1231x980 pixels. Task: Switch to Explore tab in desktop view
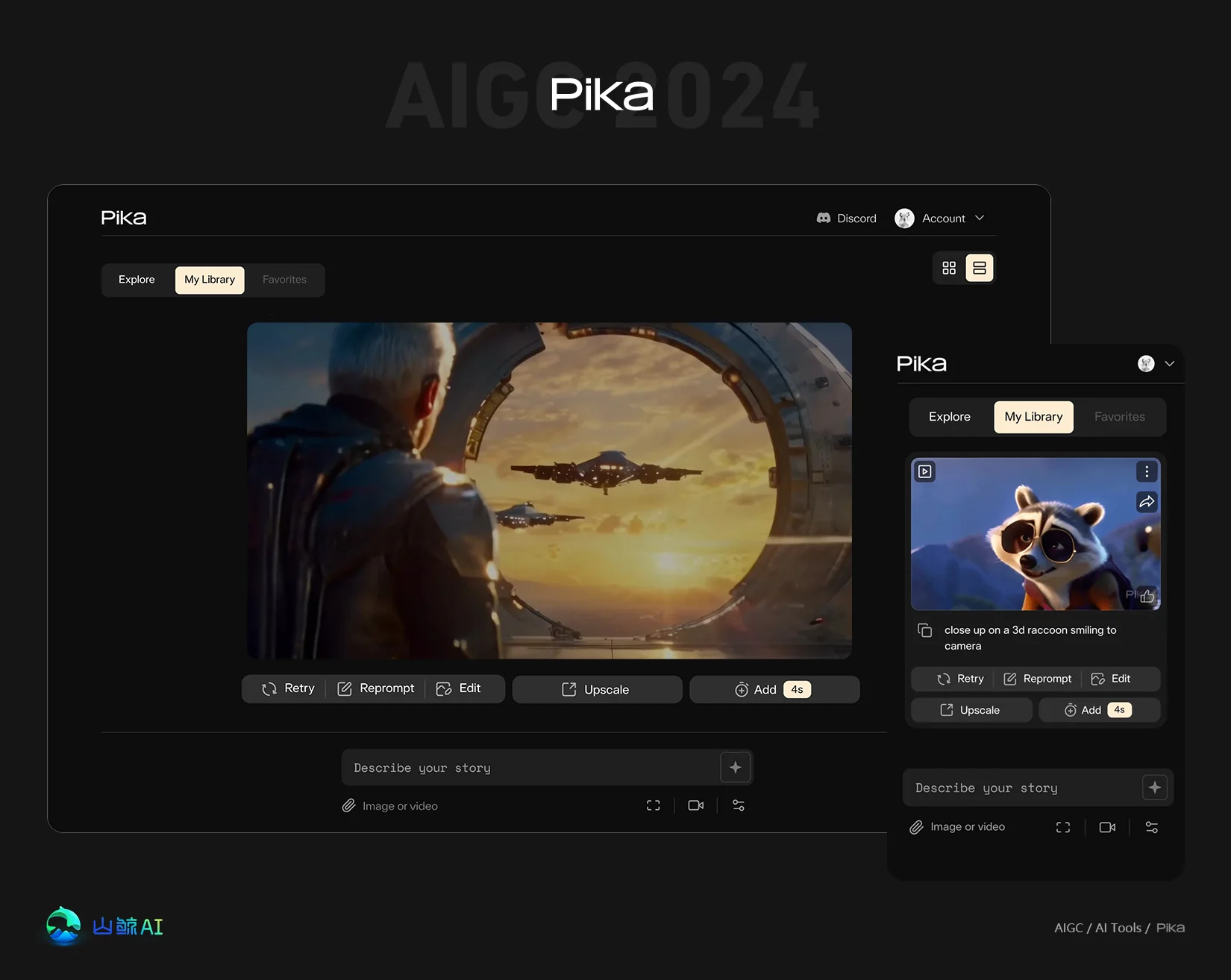(x=137, y=280)
